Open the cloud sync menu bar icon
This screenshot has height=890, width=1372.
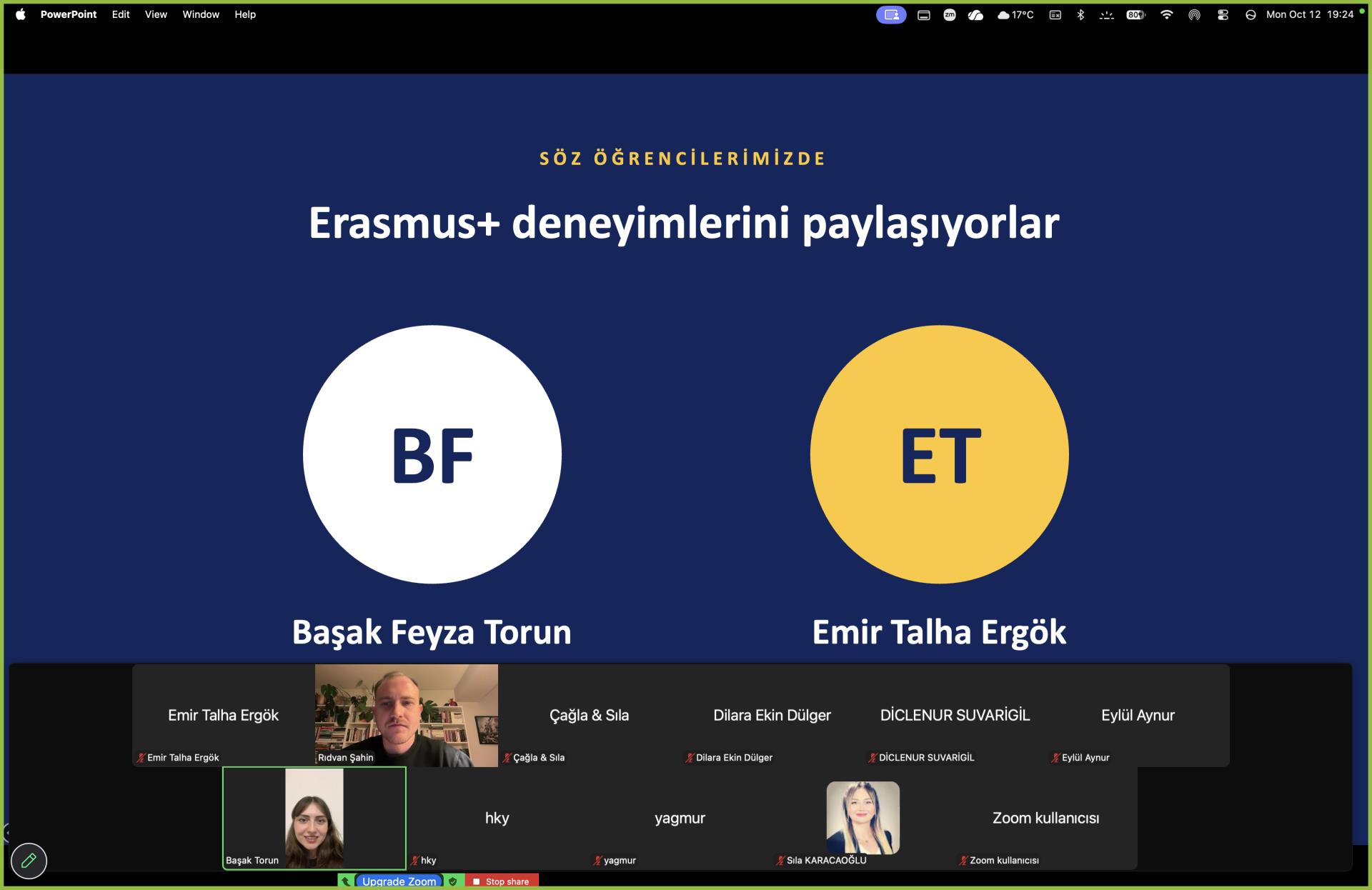[x=975, y=14]
